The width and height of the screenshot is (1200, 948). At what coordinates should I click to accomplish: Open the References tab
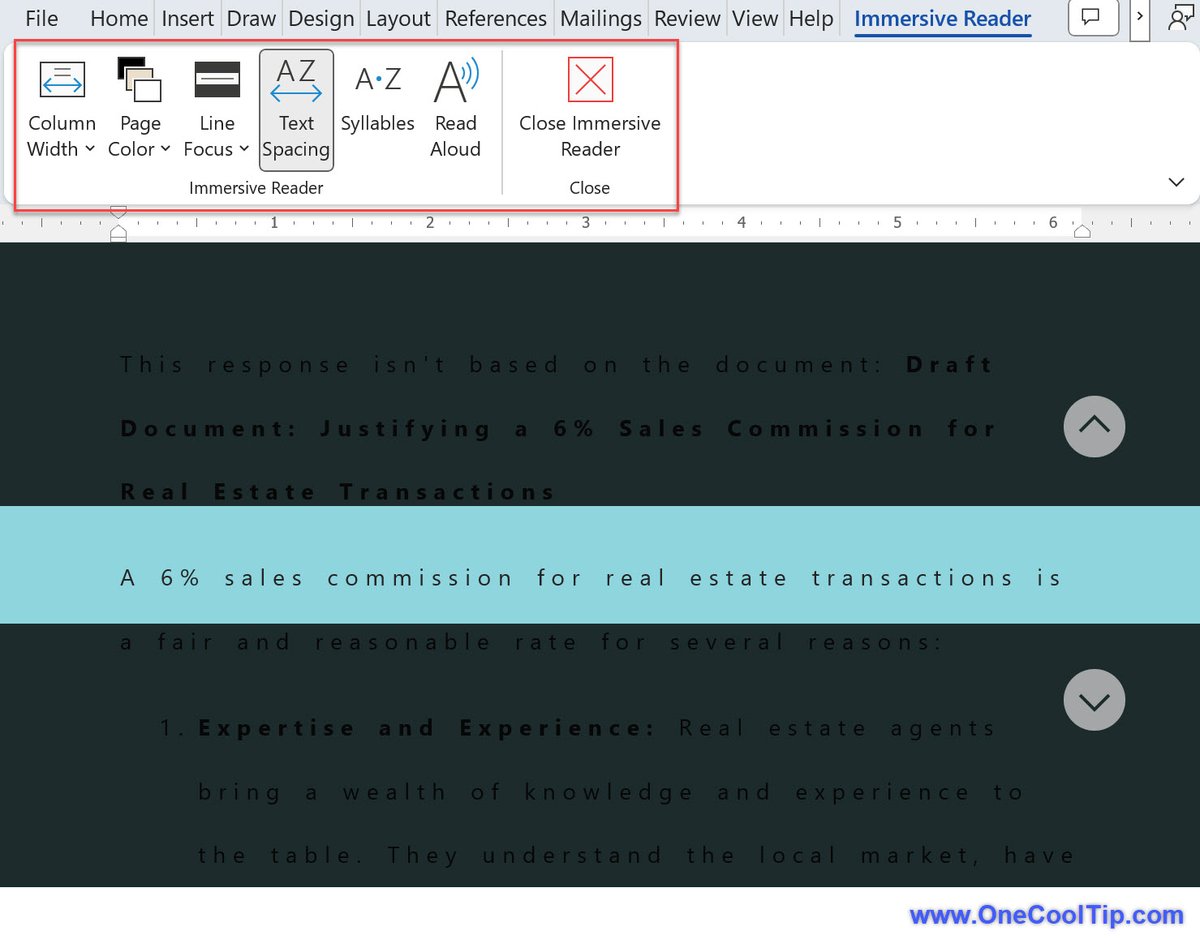click(x=495, y=17)
